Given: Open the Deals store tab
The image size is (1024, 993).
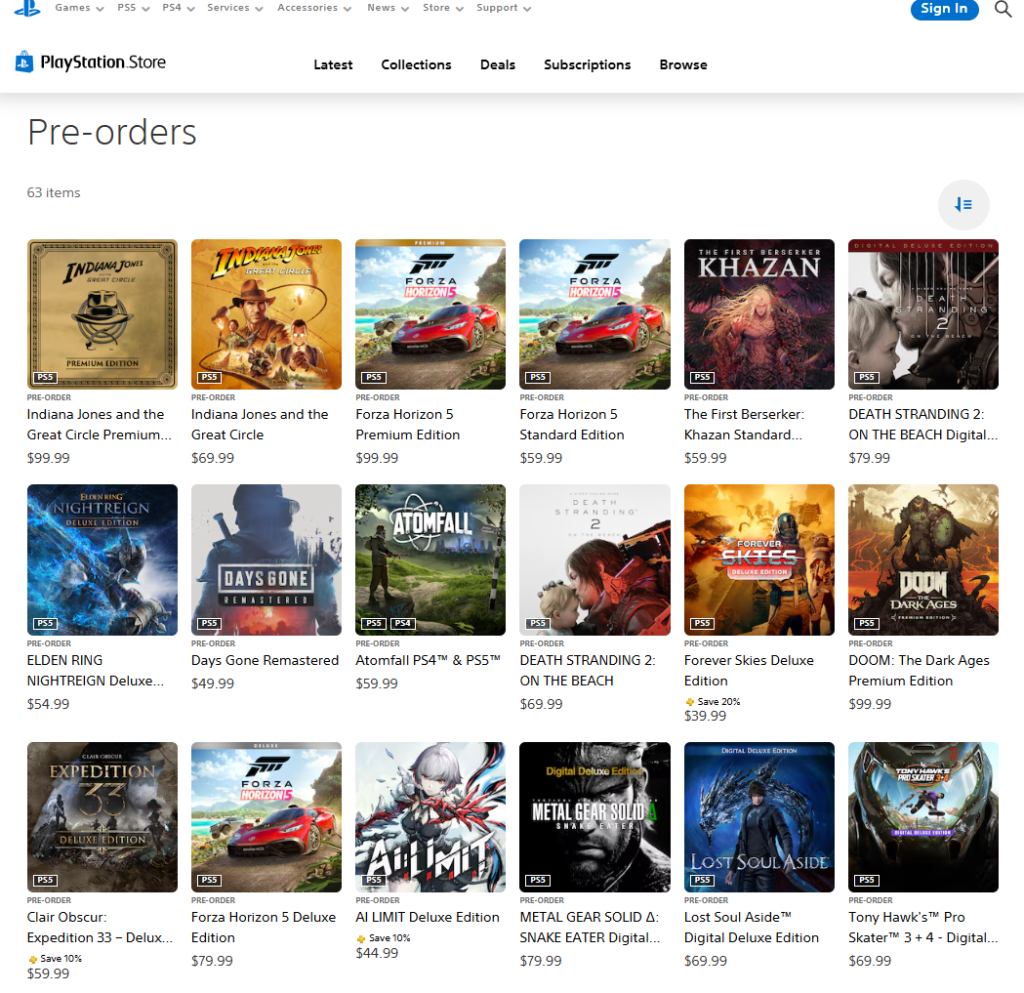Looking at the screenshot, I should point(498,65).
